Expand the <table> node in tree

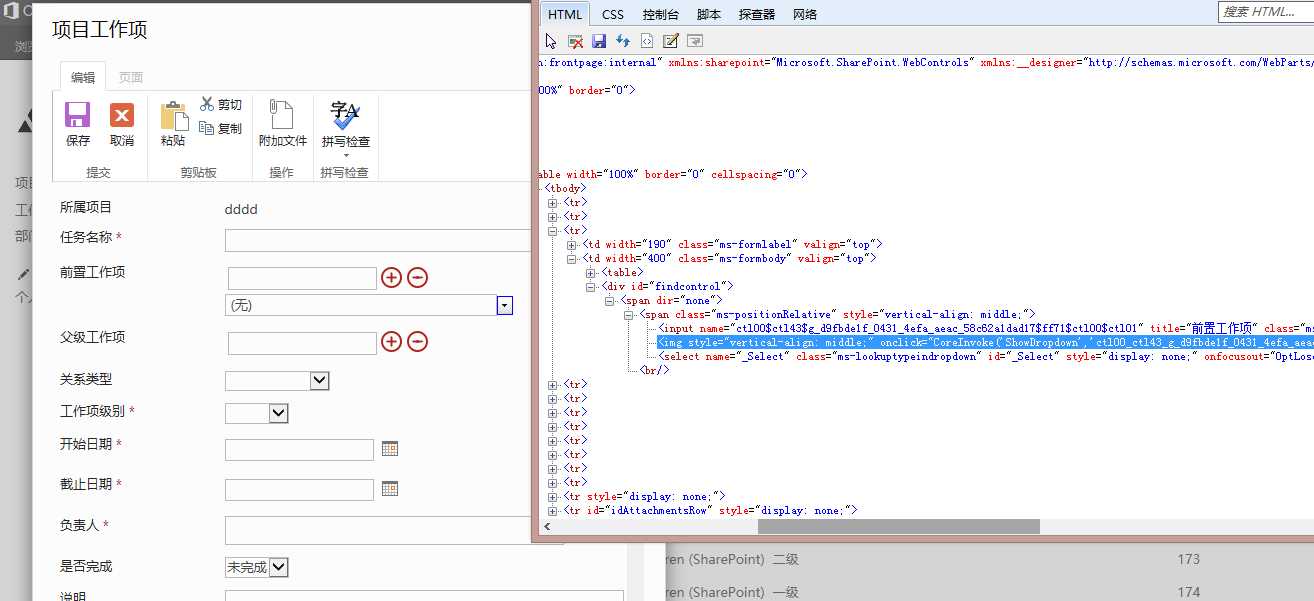tap(591, 272)
